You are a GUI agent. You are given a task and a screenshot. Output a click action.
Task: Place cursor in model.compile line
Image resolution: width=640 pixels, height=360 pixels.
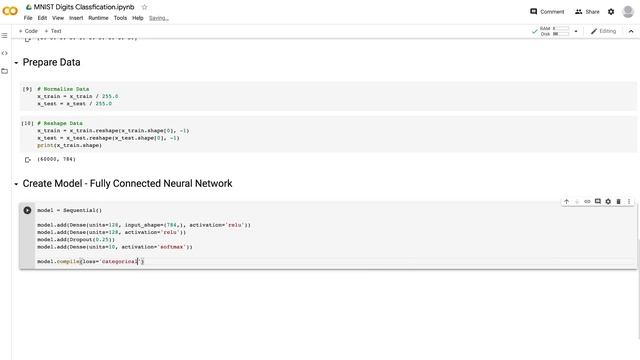91,261
